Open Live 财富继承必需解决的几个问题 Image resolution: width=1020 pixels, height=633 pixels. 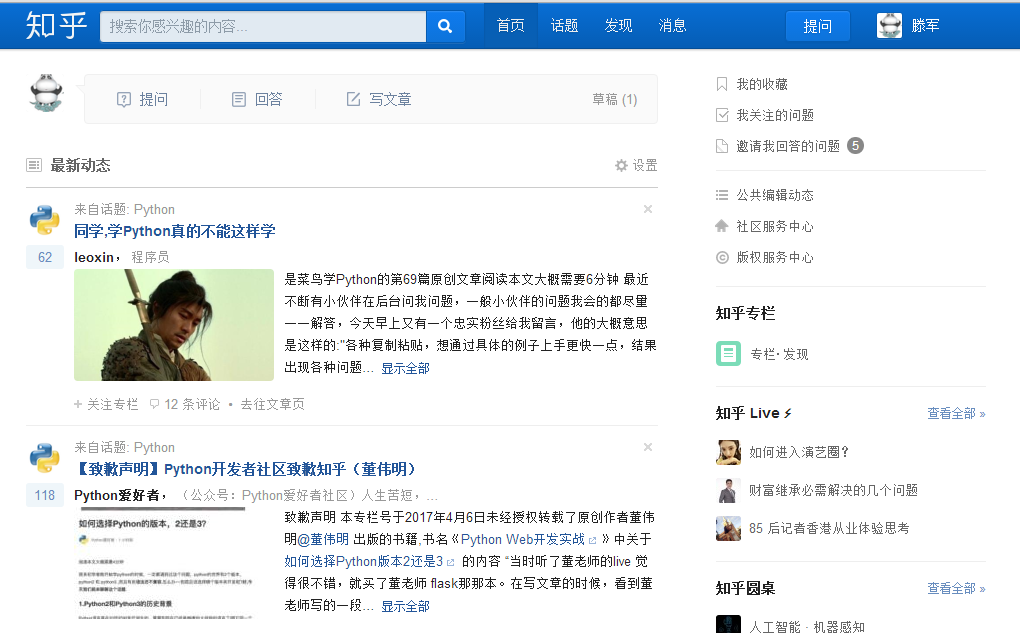click(x=833, y=490)
